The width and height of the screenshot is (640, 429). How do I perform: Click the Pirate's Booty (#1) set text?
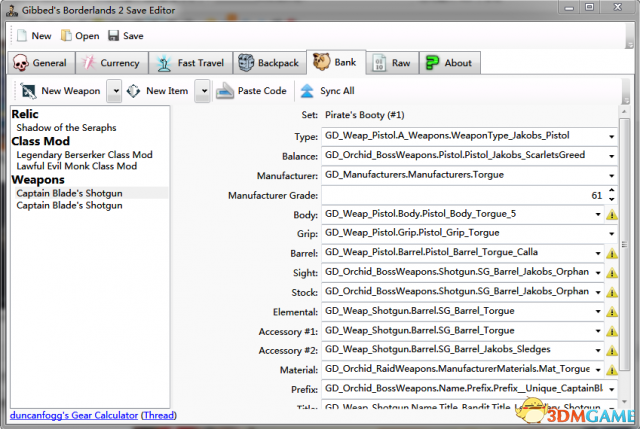[364, 115]
